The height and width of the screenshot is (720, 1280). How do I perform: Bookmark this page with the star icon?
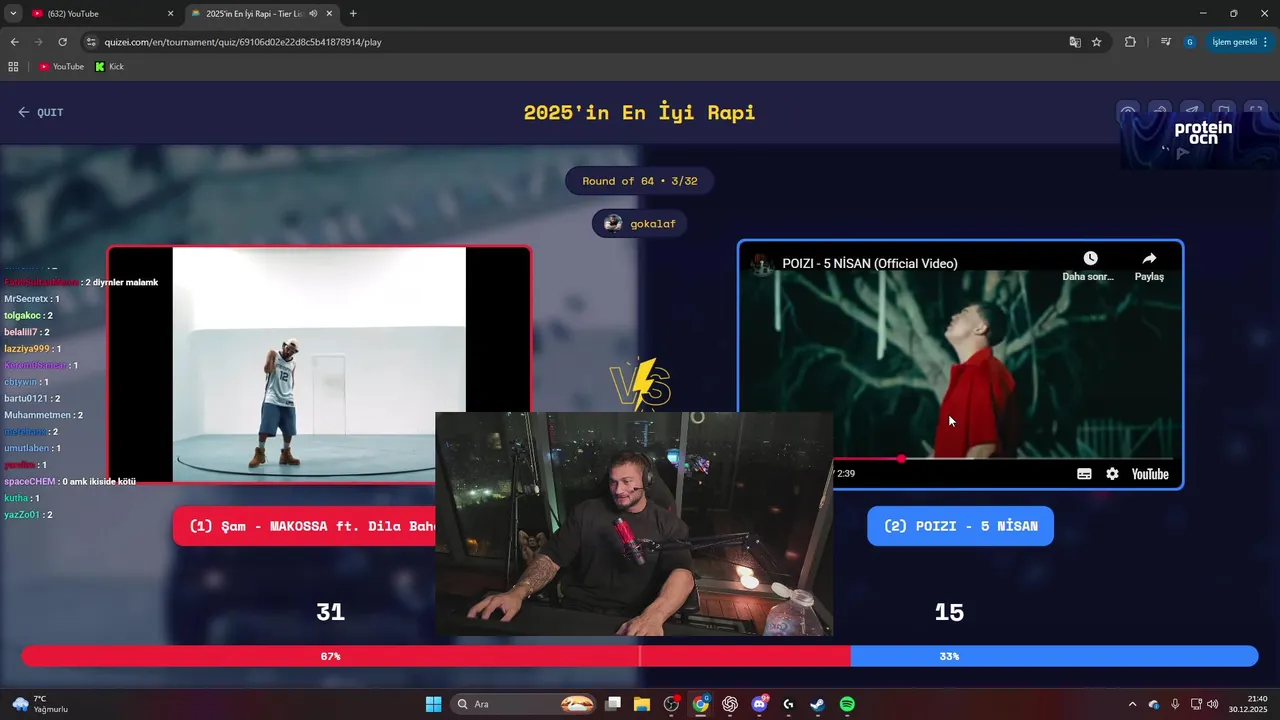click(x=1097, y=42)
